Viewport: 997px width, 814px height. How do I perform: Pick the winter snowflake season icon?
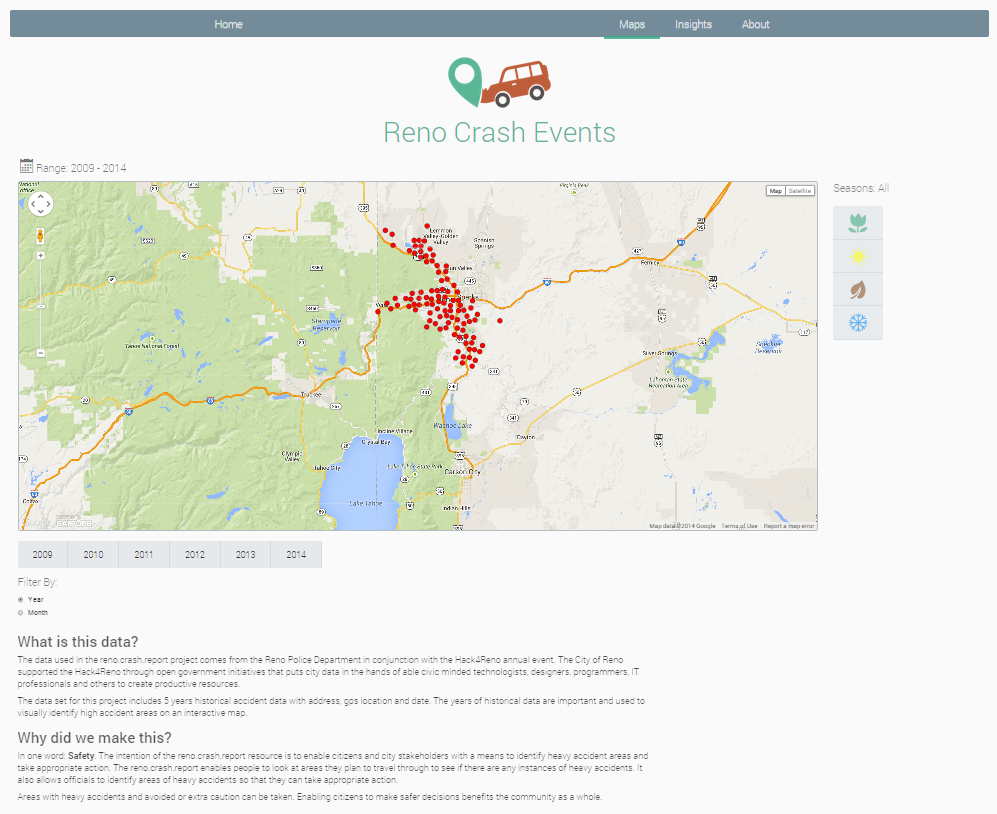(x=858, y=322)
